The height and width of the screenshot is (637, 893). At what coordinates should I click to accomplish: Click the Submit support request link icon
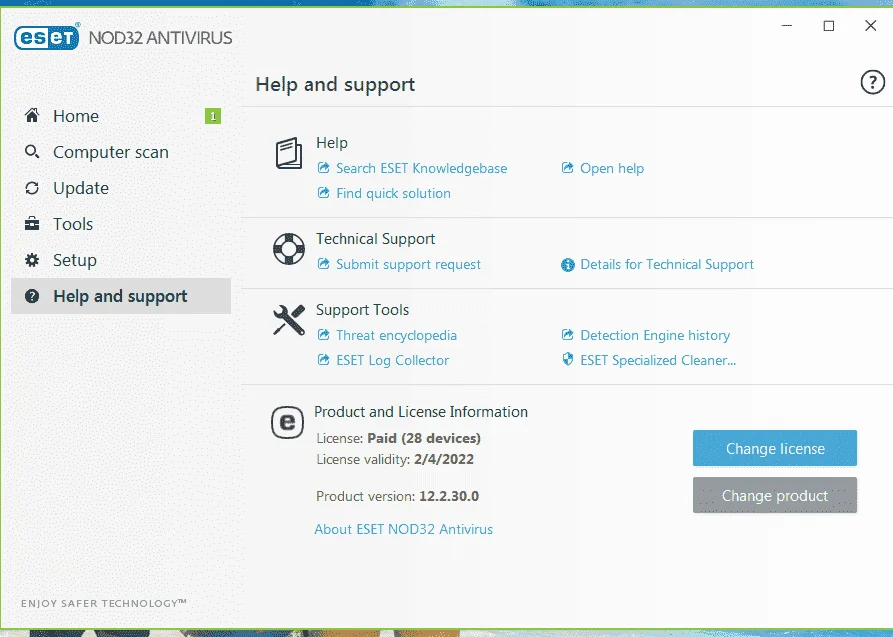pyautogui.click(x=323, y=264)
